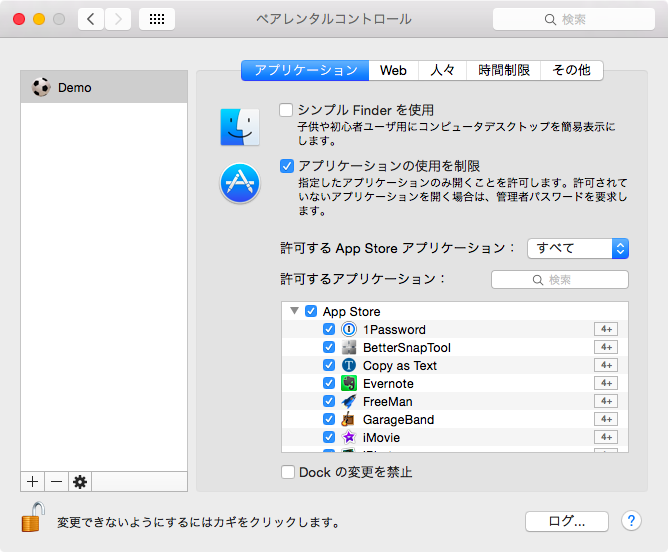Select the GarageBand app name

[x=398, y=420]
